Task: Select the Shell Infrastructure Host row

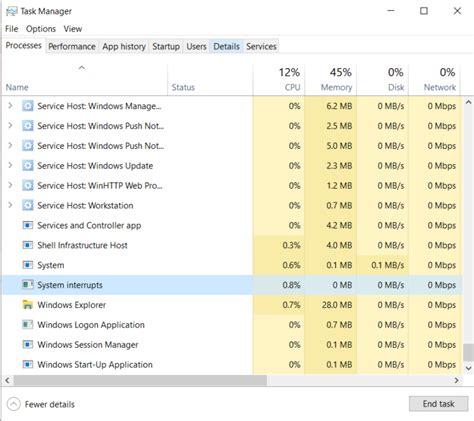Action: [233, 245]
